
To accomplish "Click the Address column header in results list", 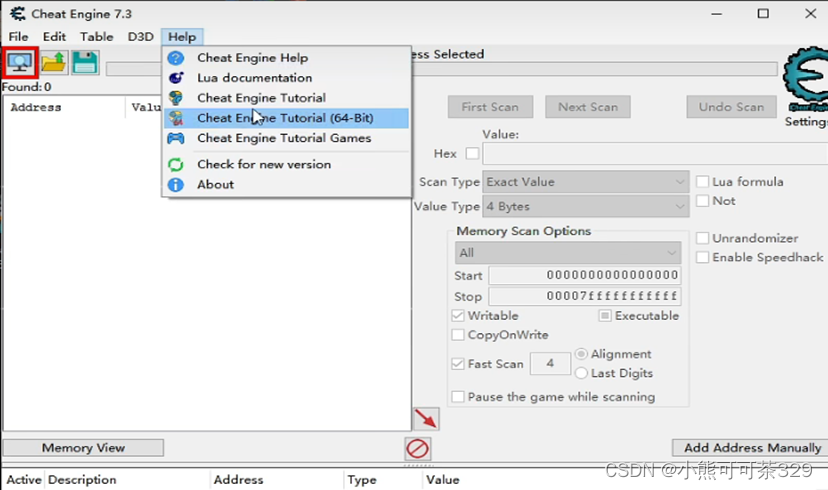I will click(64, 107).
